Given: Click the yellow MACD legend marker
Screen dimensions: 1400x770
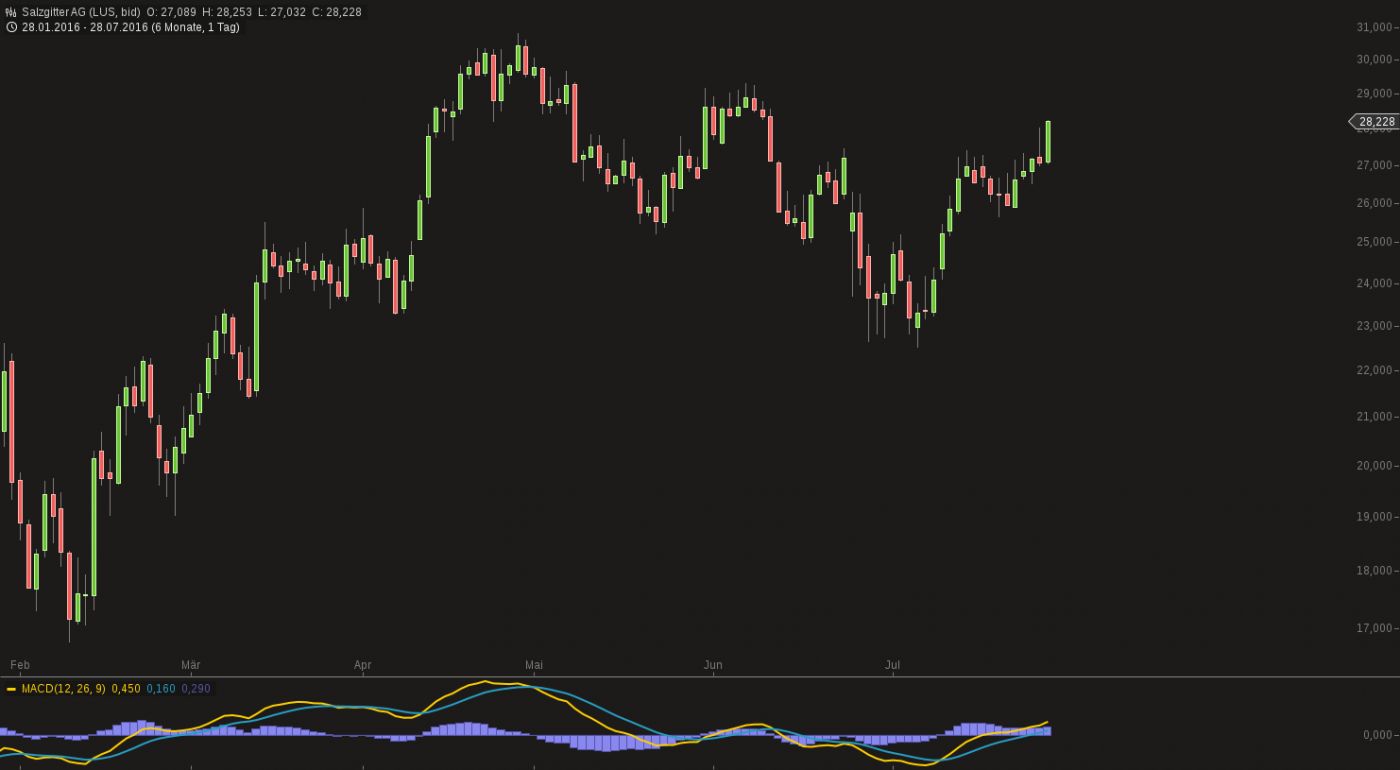Looking at the screenshot, I should [x=11, y=689].
